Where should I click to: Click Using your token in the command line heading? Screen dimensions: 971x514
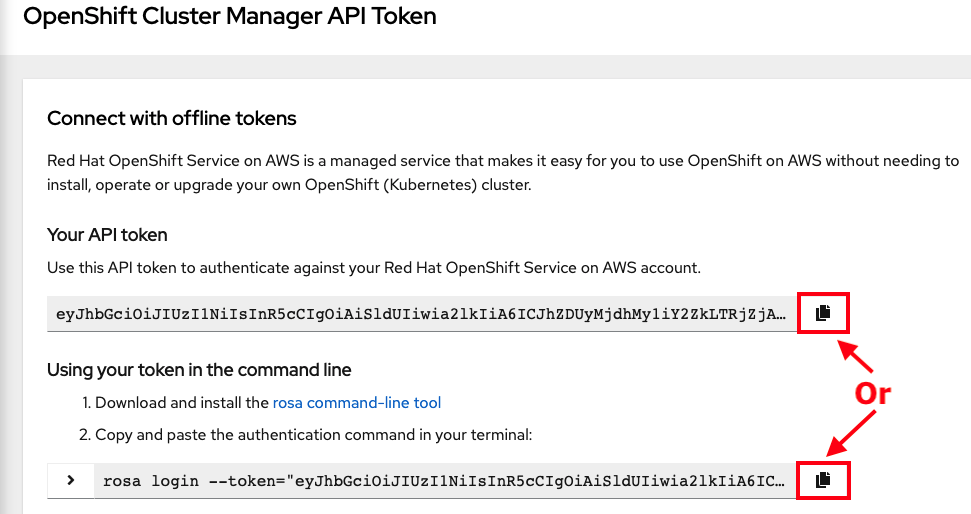click(199, 370)
